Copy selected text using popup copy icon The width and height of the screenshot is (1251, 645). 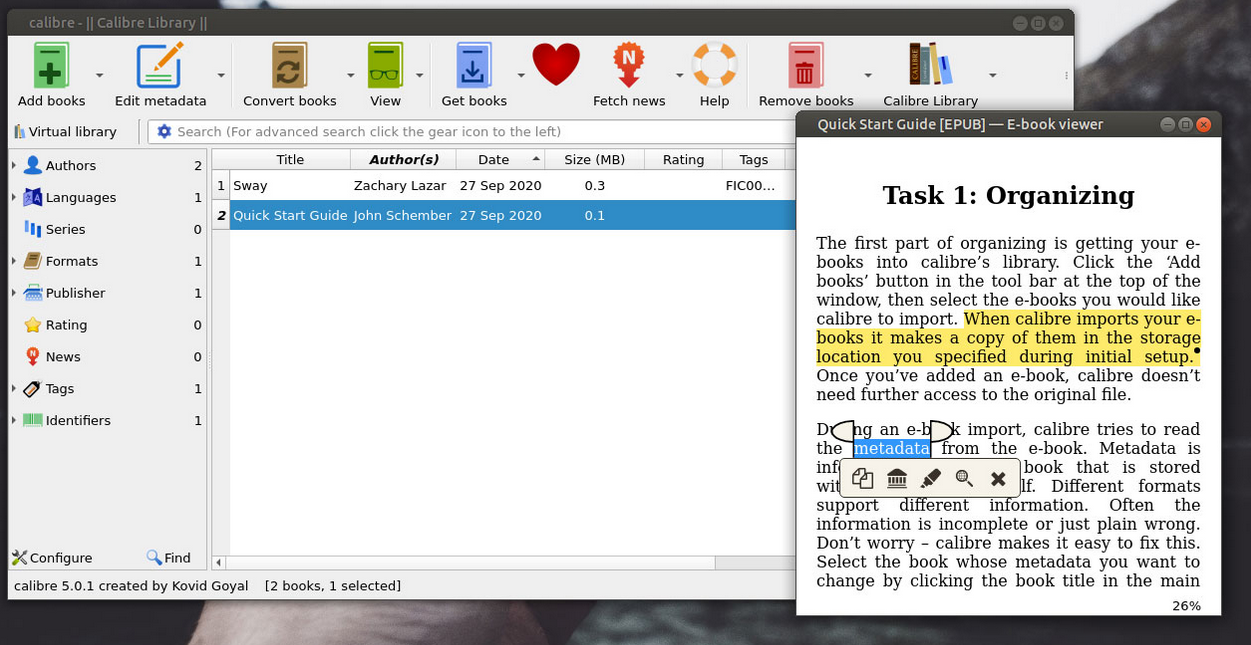click(862, 479)
